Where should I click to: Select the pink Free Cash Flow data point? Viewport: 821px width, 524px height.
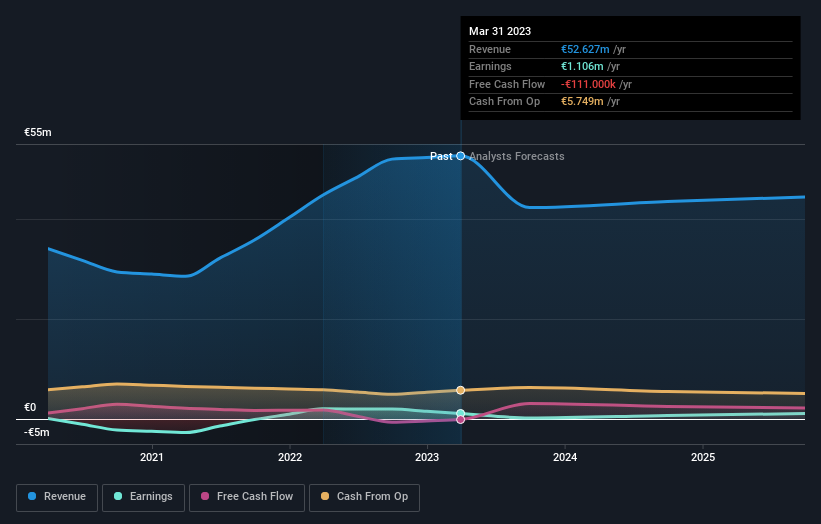(x=460, y=419)
